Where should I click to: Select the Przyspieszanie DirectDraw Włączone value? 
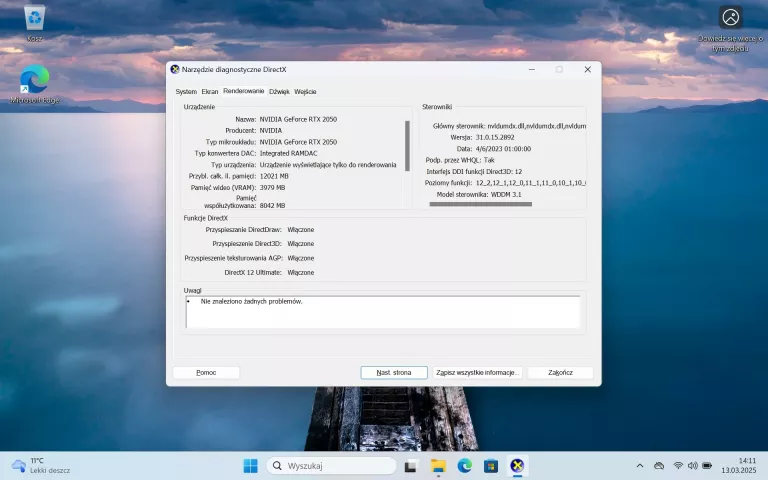pyautogui.click(x=301, y=230)
